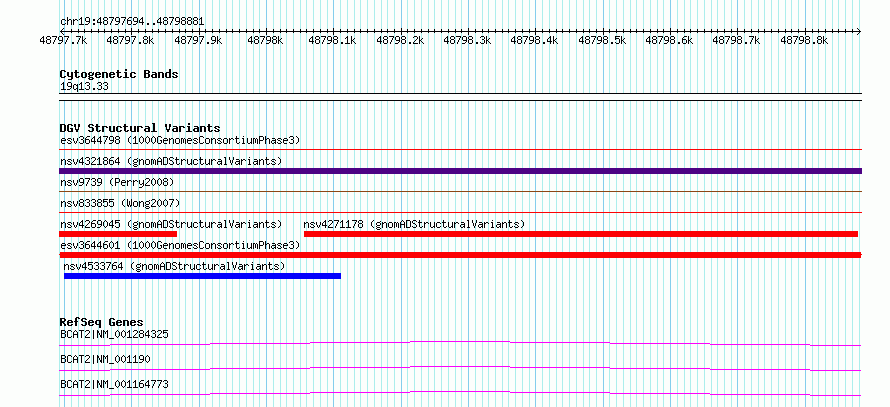890x407 pixels.
Task: Click the 48798.7k ruler tick label
Action: (737, 40)
